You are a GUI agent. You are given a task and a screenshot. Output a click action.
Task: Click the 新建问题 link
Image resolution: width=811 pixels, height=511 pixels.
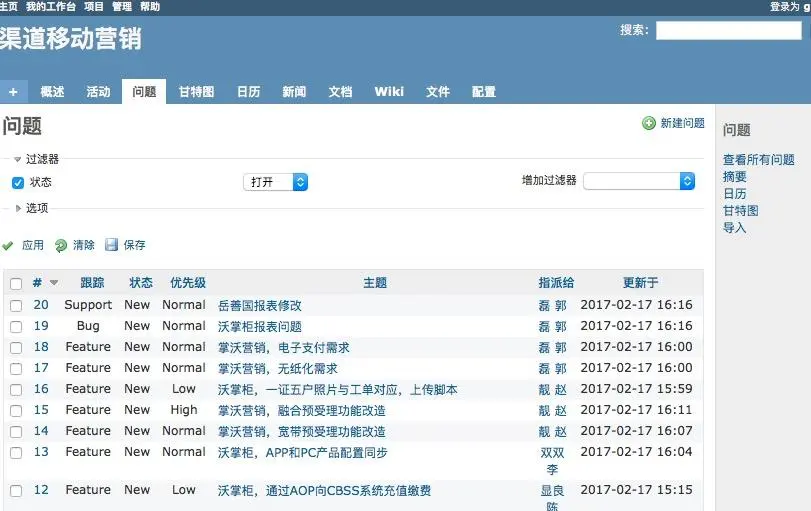click(x=682, y=123)
